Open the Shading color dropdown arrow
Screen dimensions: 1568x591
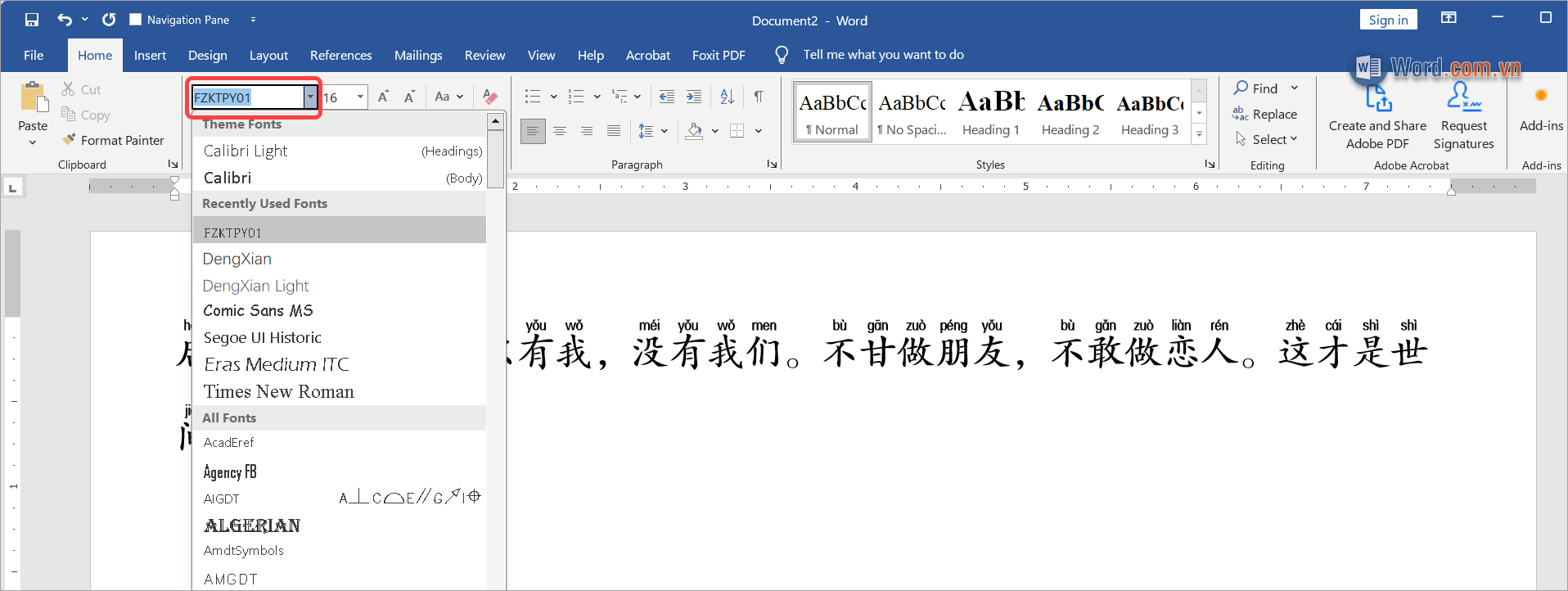[x=715, y=131]
